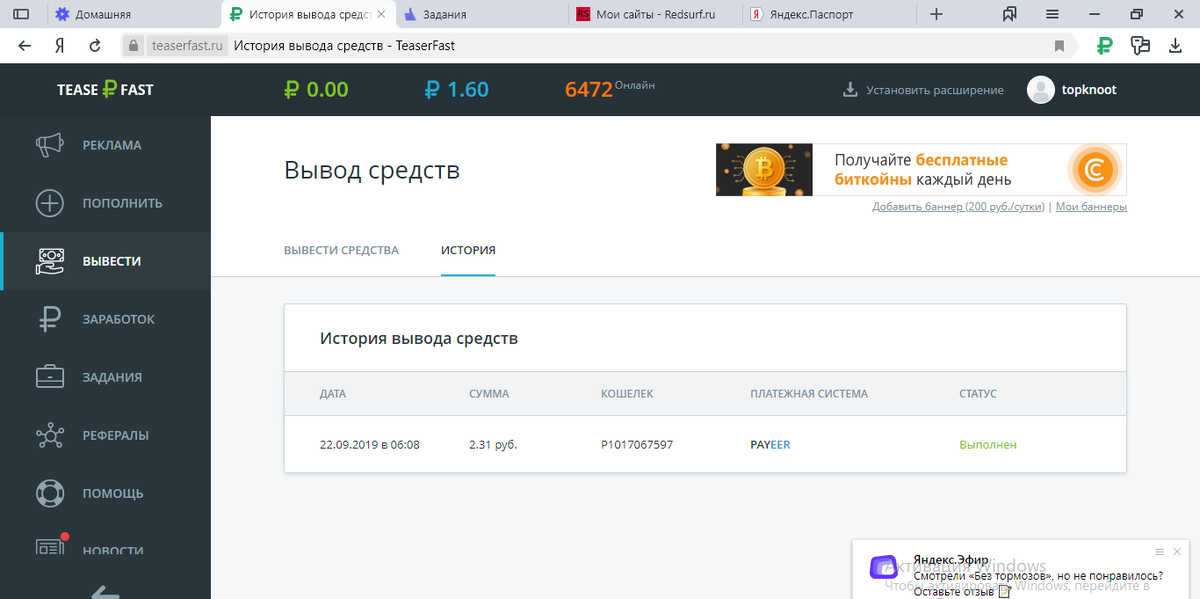Close the Яндекс.Эфир notification

click(1179, 551)
